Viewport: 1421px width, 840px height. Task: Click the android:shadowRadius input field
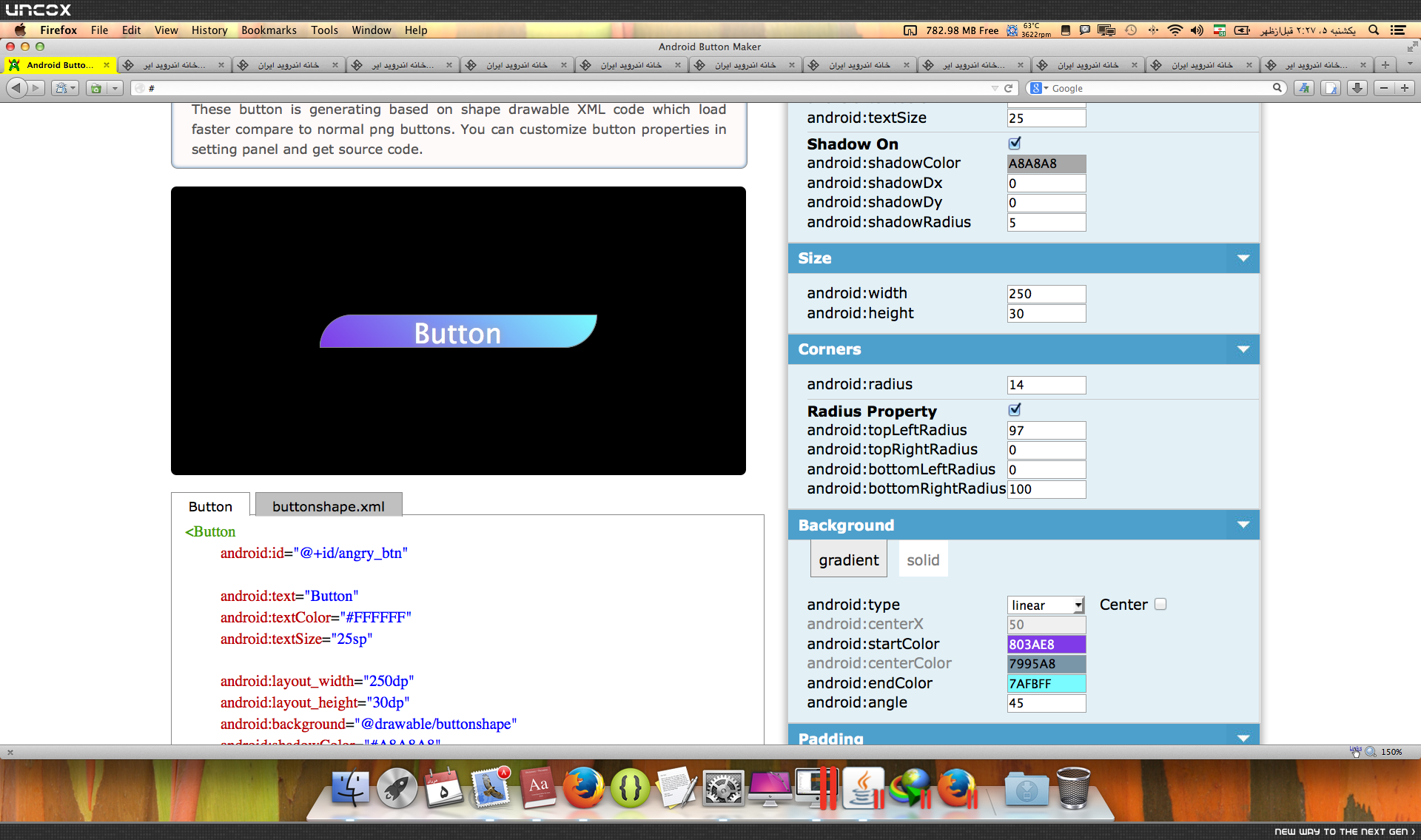(1047, 223)
